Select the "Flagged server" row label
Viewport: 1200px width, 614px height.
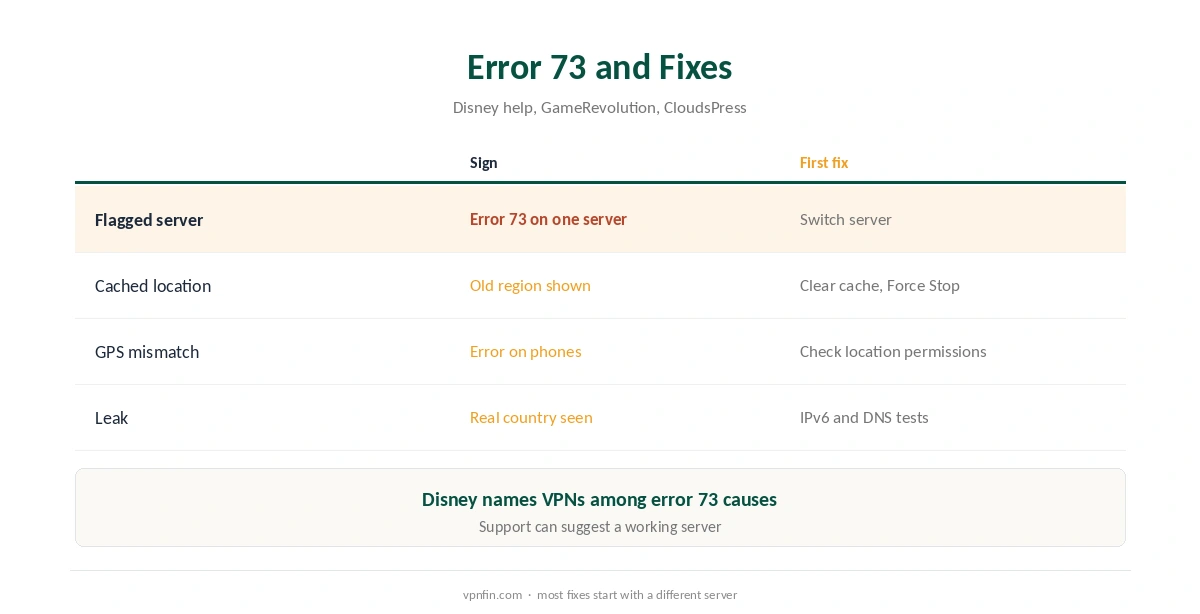(149, 220)
